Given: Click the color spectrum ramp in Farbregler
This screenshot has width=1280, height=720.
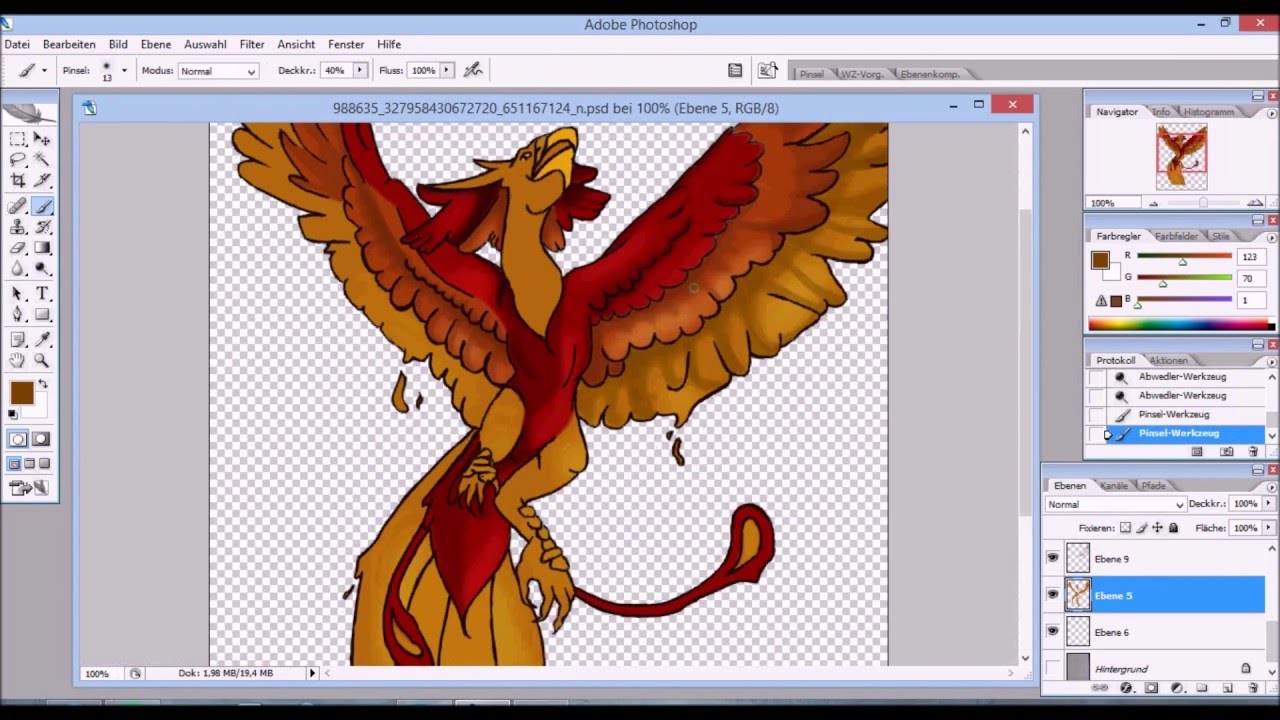Looking at the screenshot, I should point(1181,325).
